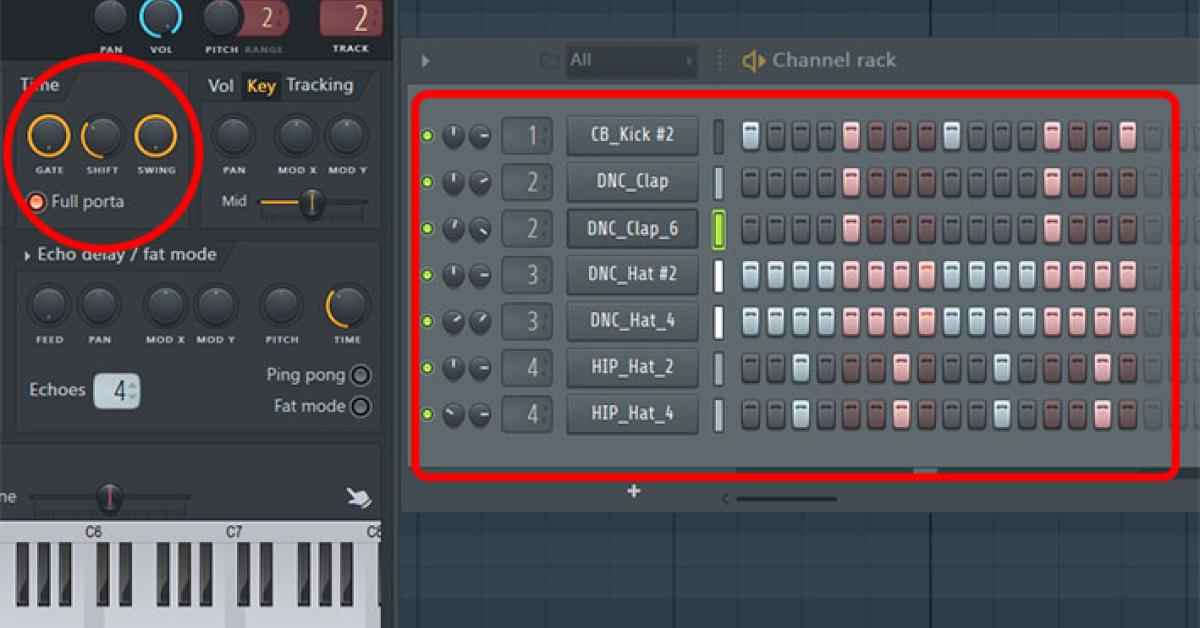Open the Time tab
The image size is (1200, 628).
click(40, 85)
